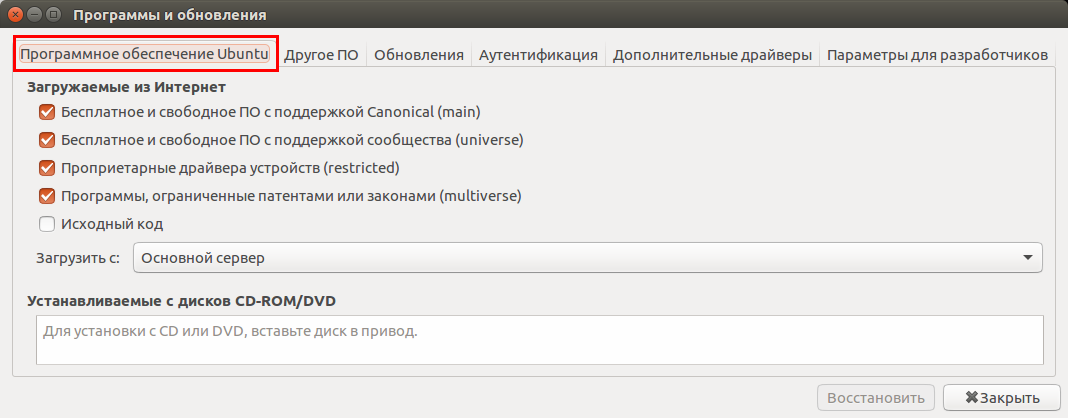Show the Дополнительные драйверы tab
1068x418 pixels.
(x=712, y=55)
